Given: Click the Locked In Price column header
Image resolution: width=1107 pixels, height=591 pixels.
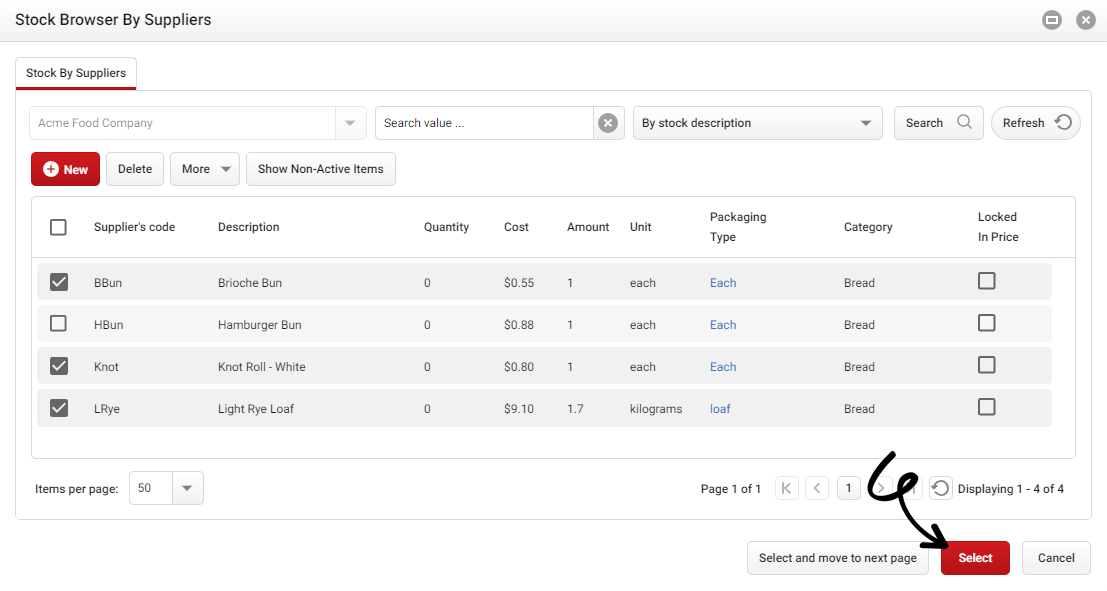Looking at the screenshot, I should click(998, 227).
